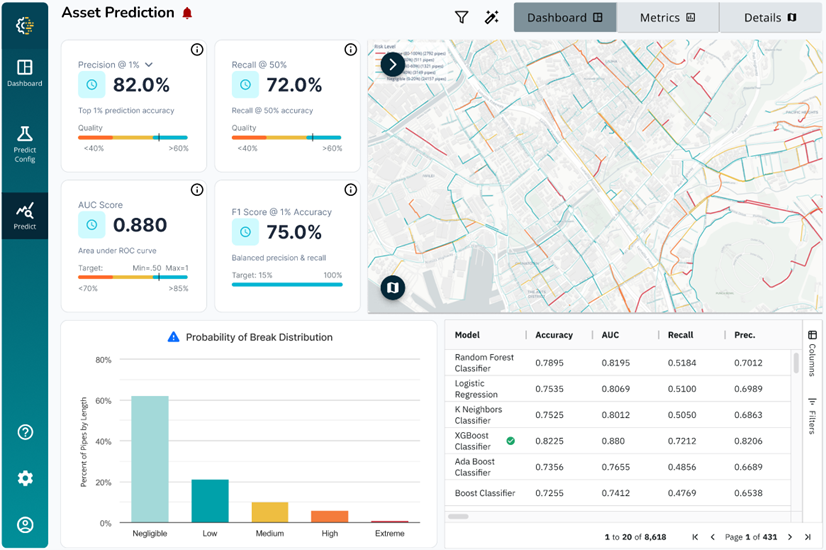Open the filter funnel icon in header
Screen dimensions: 826x550
point(461,17)
